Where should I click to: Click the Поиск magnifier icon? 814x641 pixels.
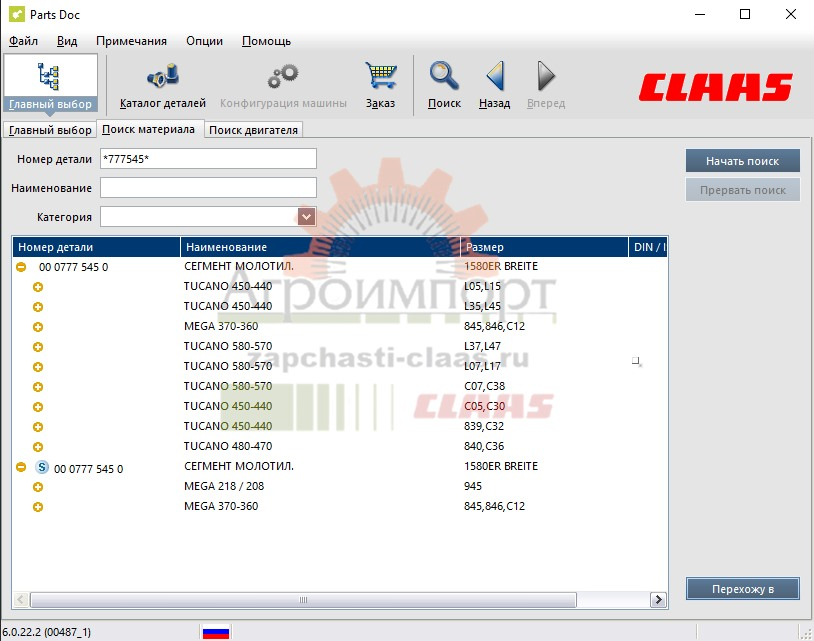click(x=444, y=76)
